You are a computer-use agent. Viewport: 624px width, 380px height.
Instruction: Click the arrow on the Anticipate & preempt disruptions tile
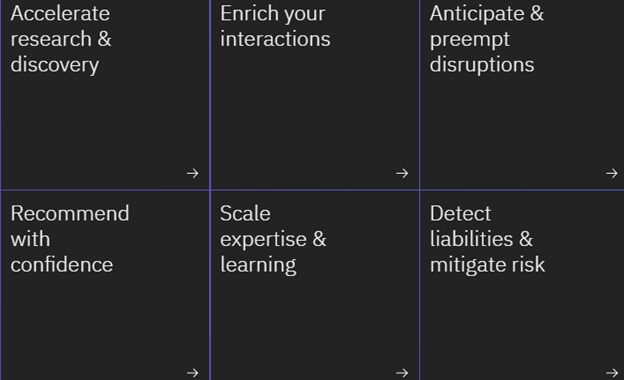point(612,173)
